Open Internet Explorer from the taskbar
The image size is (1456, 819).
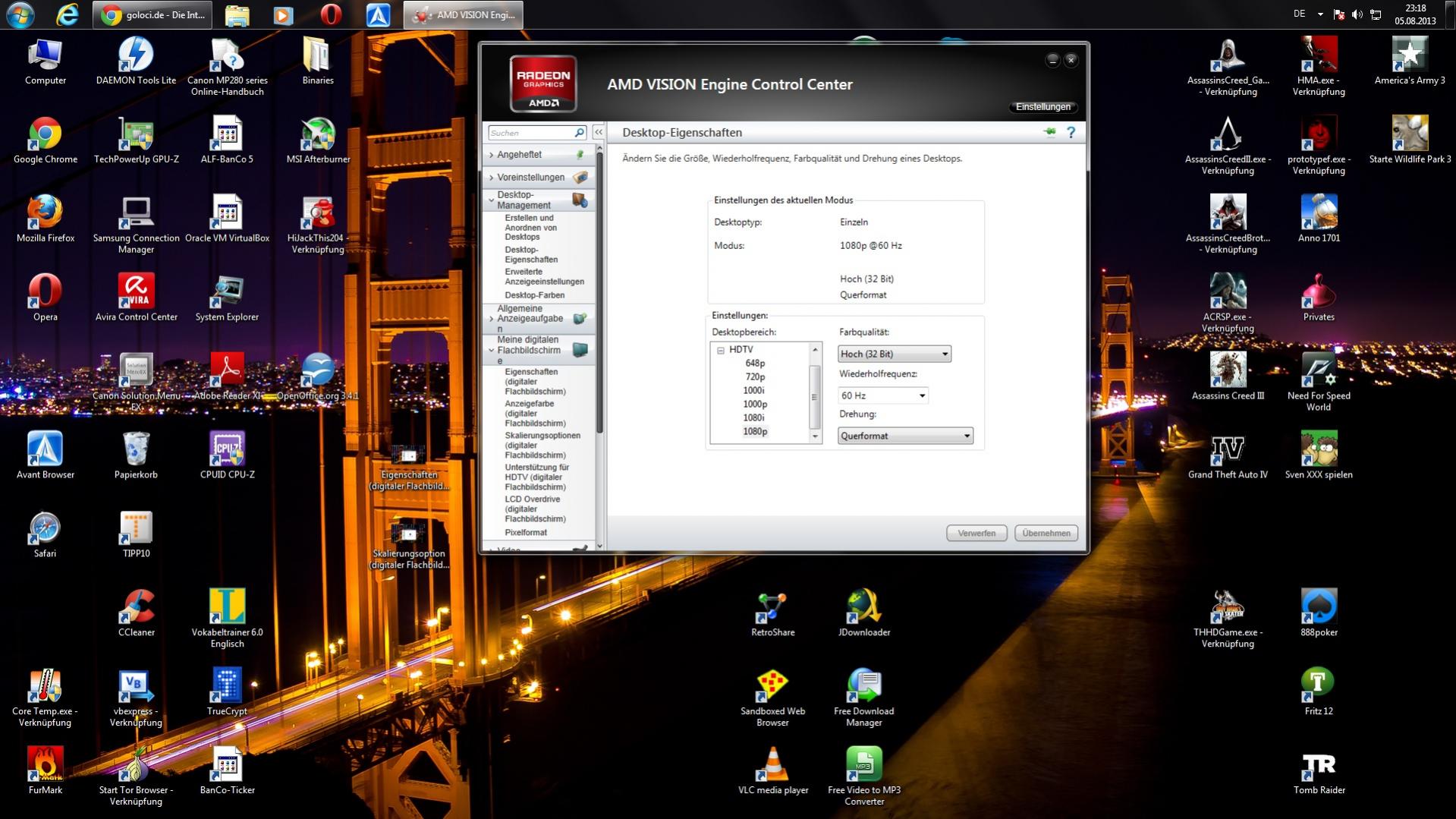68,14
